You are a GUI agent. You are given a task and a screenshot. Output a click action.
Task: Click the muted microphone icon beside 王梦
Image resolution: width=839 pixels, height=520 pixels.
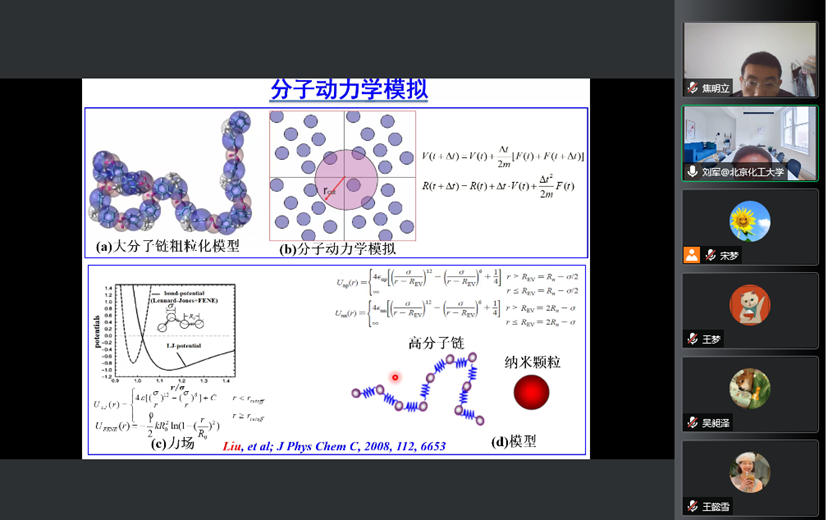click(693, 339)
